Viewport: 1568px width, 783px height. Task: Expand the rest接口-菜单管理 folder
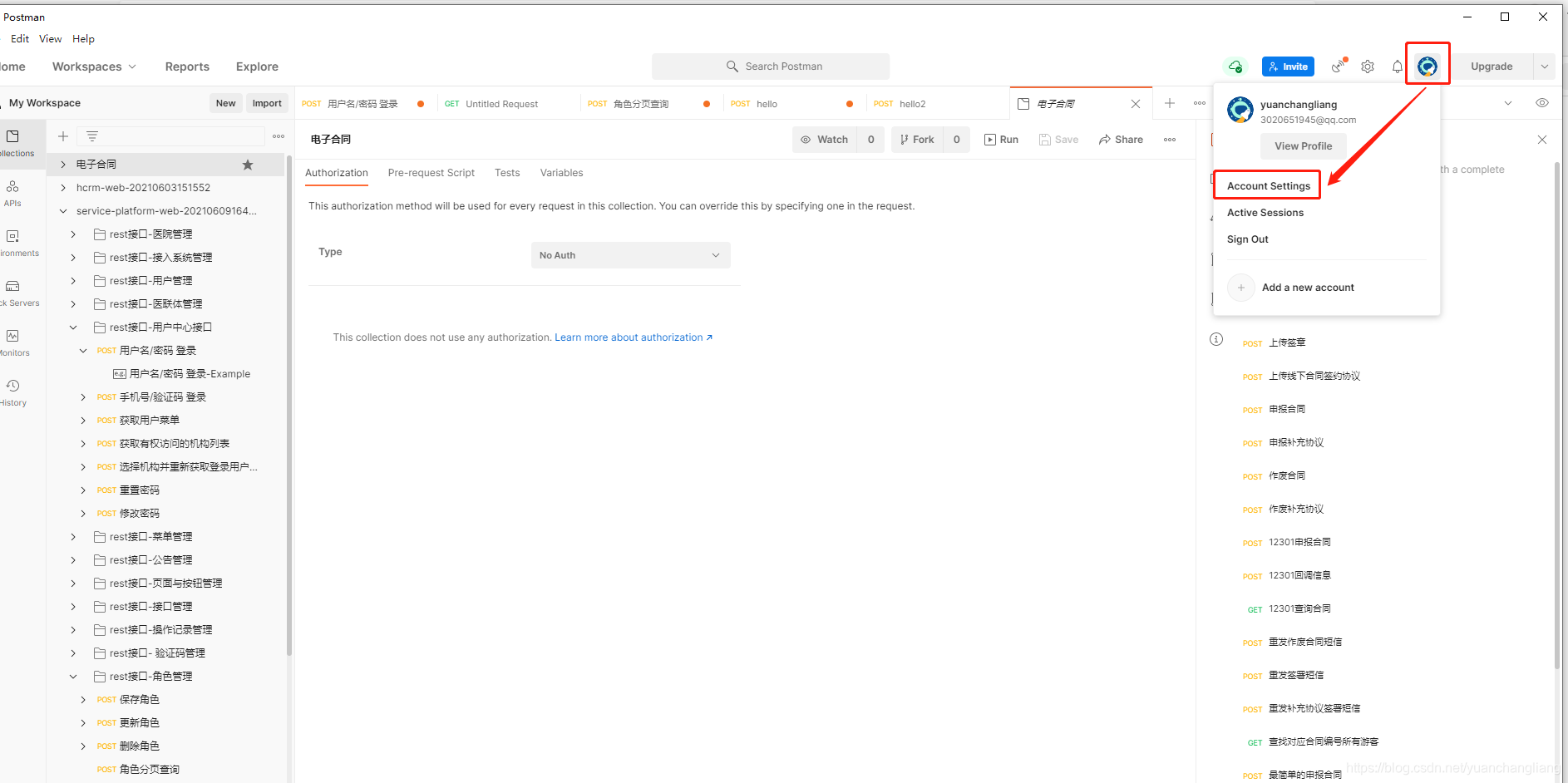click(73, 537)
